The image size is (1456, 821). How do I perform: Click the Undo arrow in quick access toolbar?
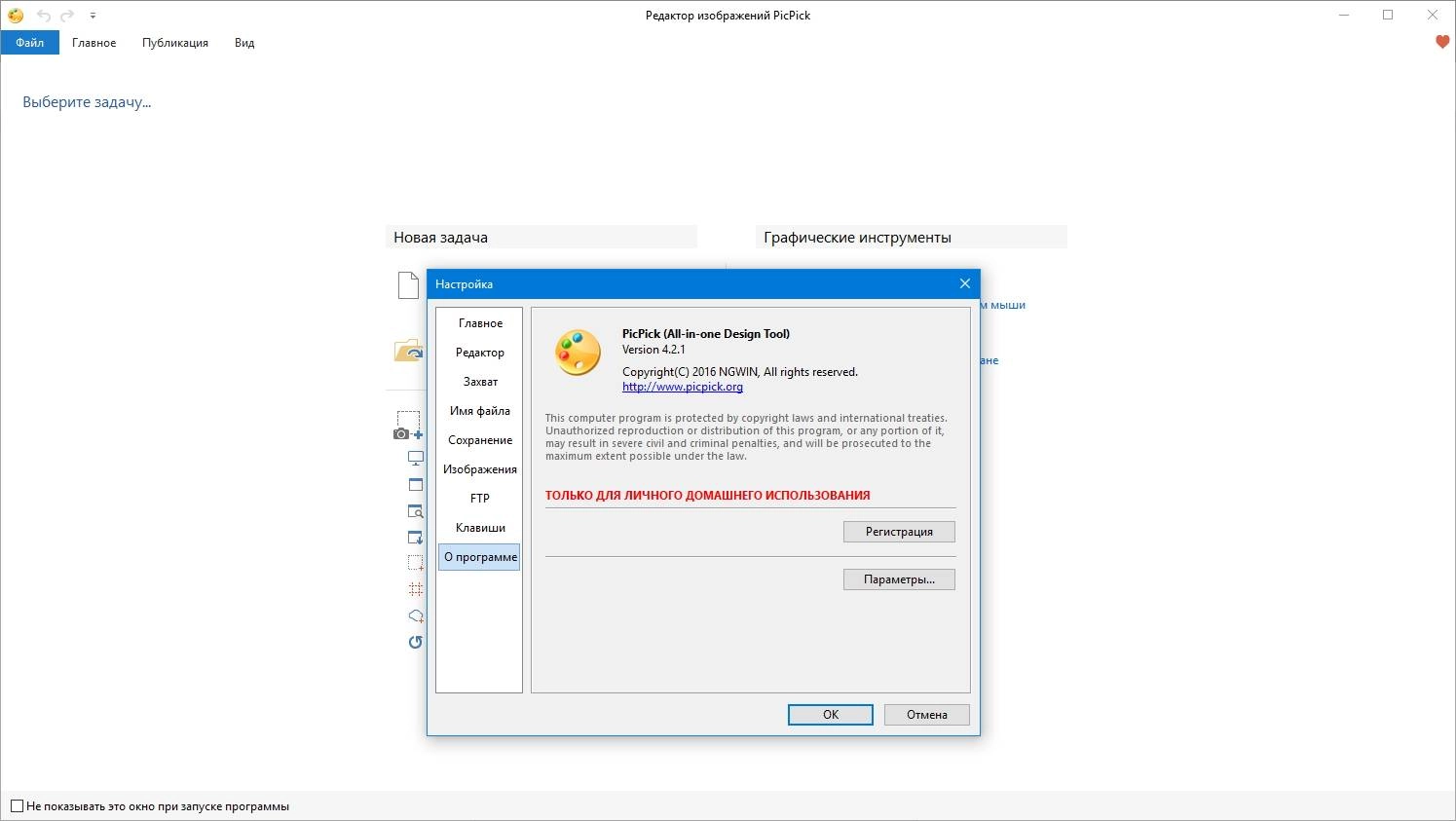[44, 16]
